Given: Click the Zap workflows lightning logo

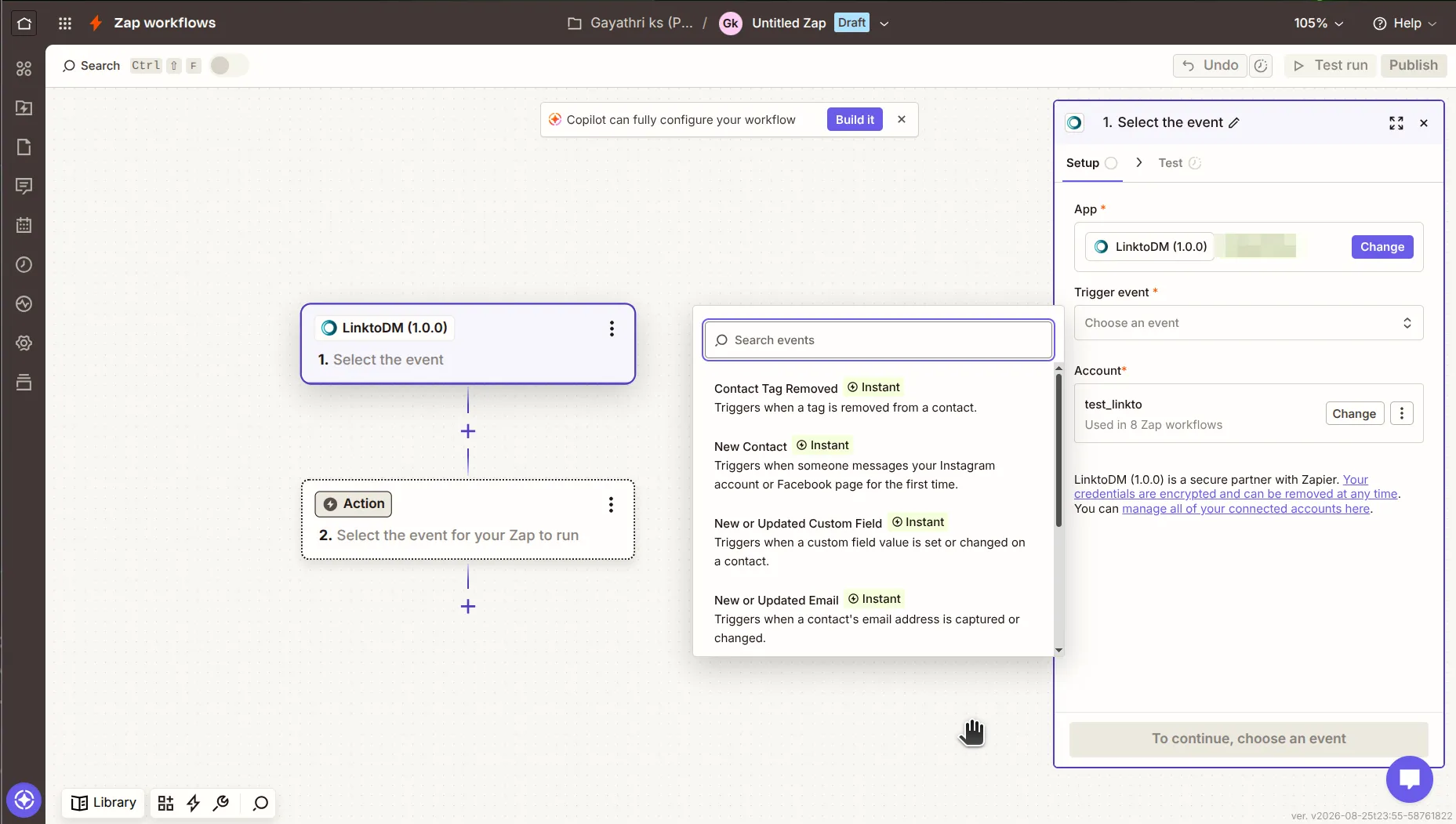Looking at the screenshot, I should tap(96, 24).
